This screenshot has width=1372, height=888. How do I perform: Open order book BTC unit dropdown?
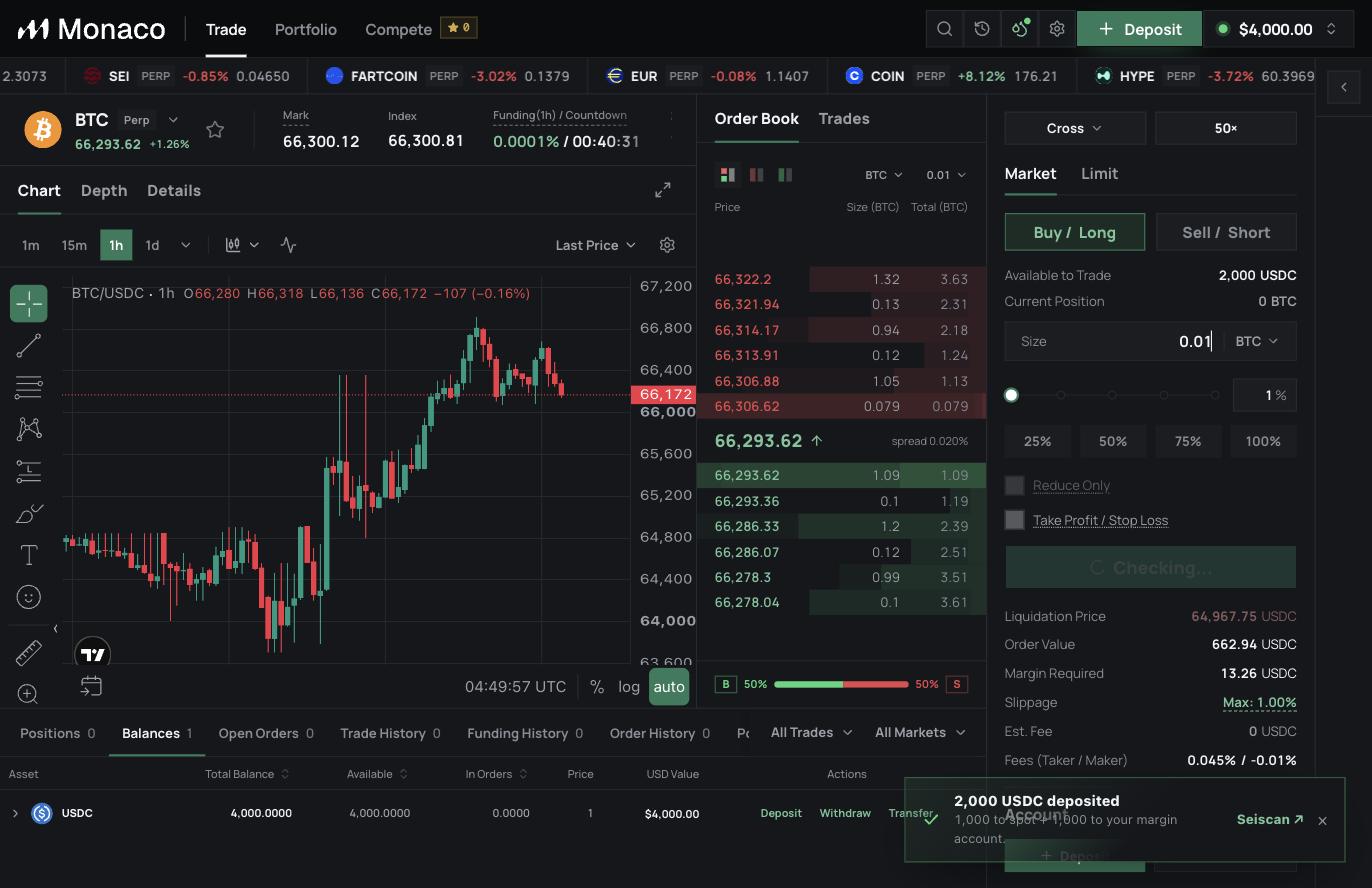[x=884, y=175]
